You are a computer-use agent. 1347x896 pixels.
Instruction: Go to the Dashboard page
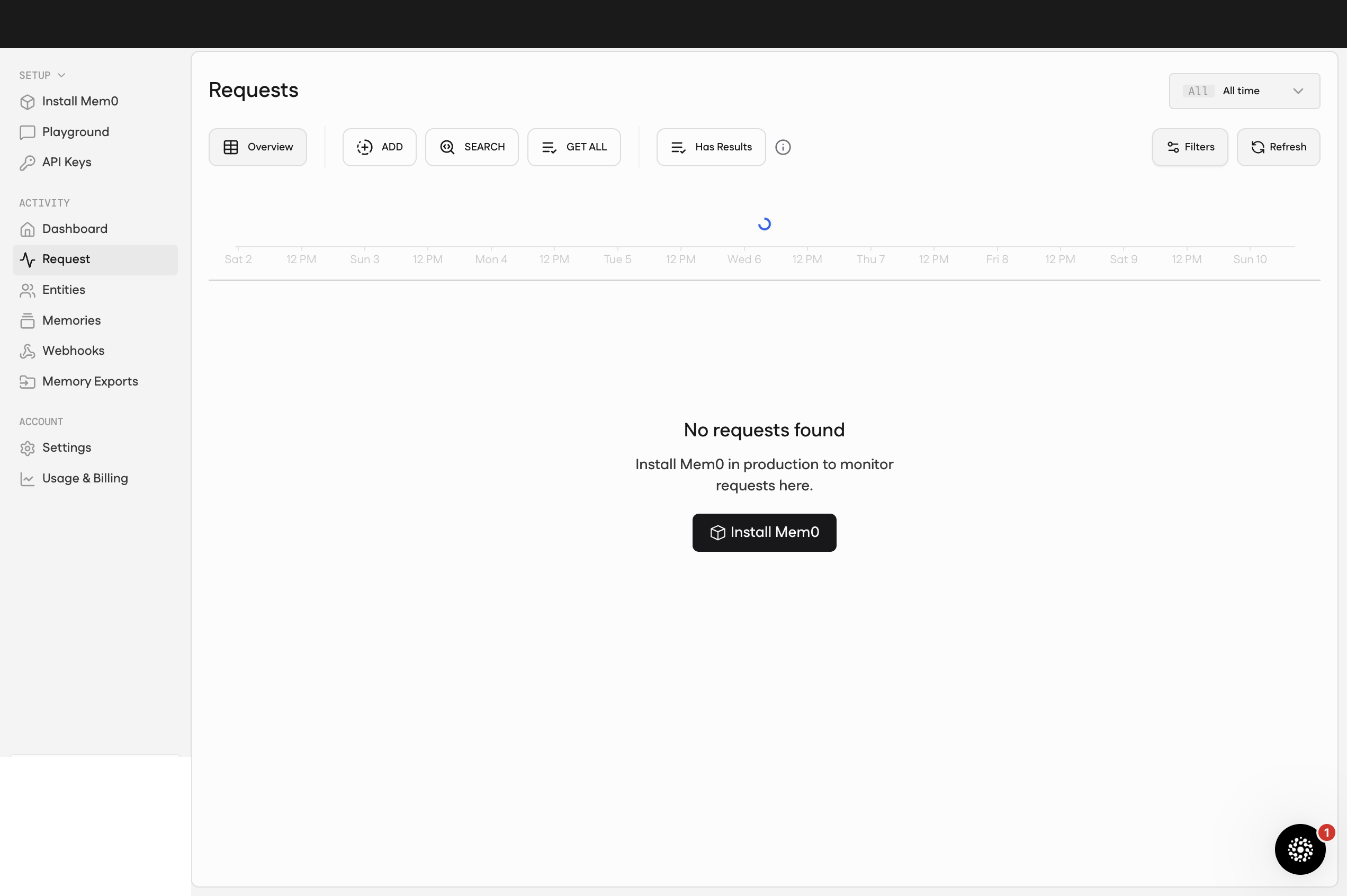tap(95, 229)
